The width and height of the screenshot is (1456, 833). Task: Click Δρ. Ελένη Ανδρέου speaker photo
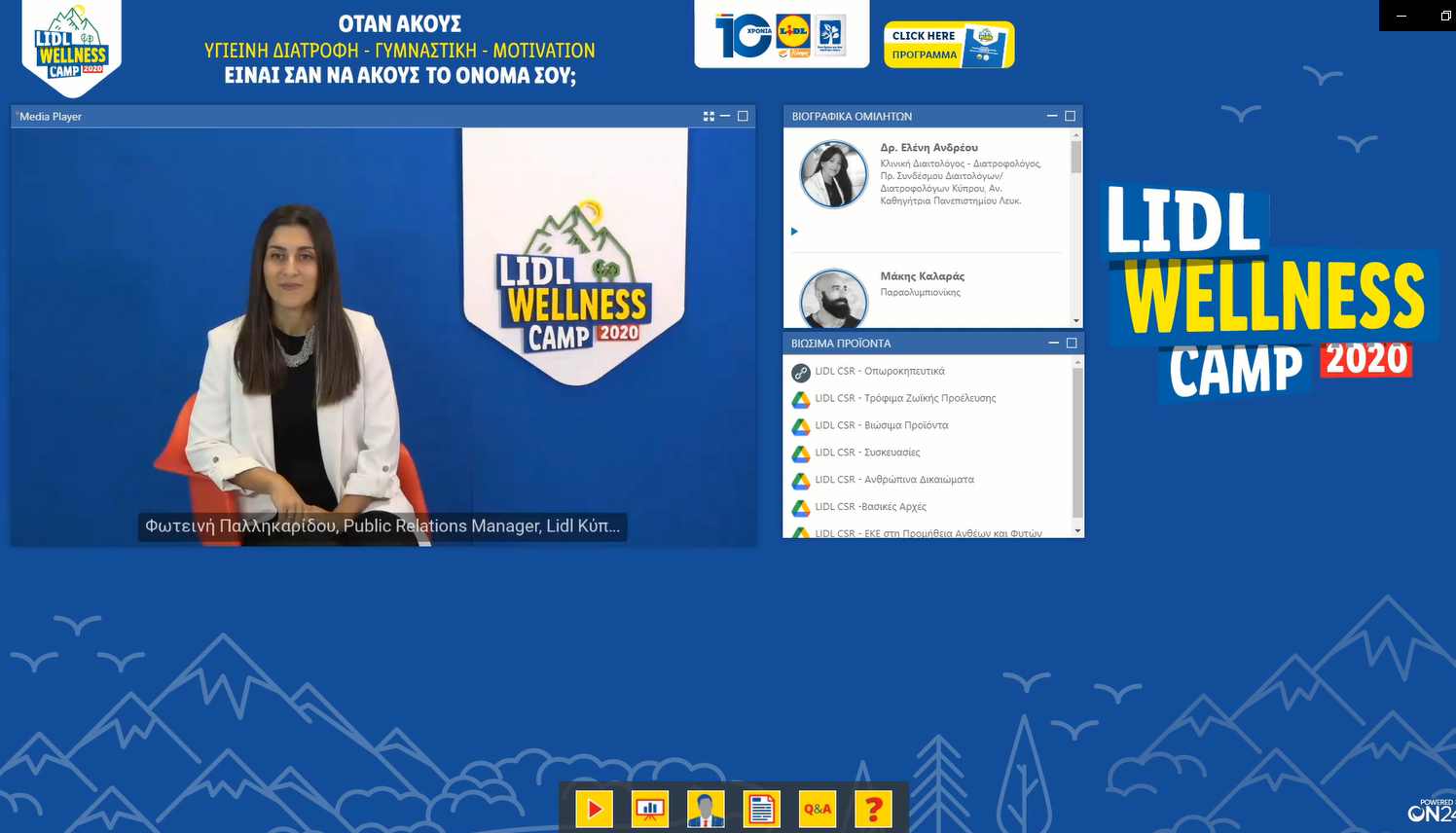[x=833, y=174]
